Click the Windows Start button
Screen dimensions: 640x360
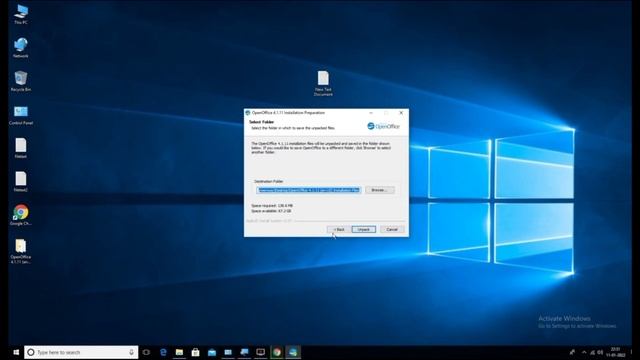coord(16,352)
